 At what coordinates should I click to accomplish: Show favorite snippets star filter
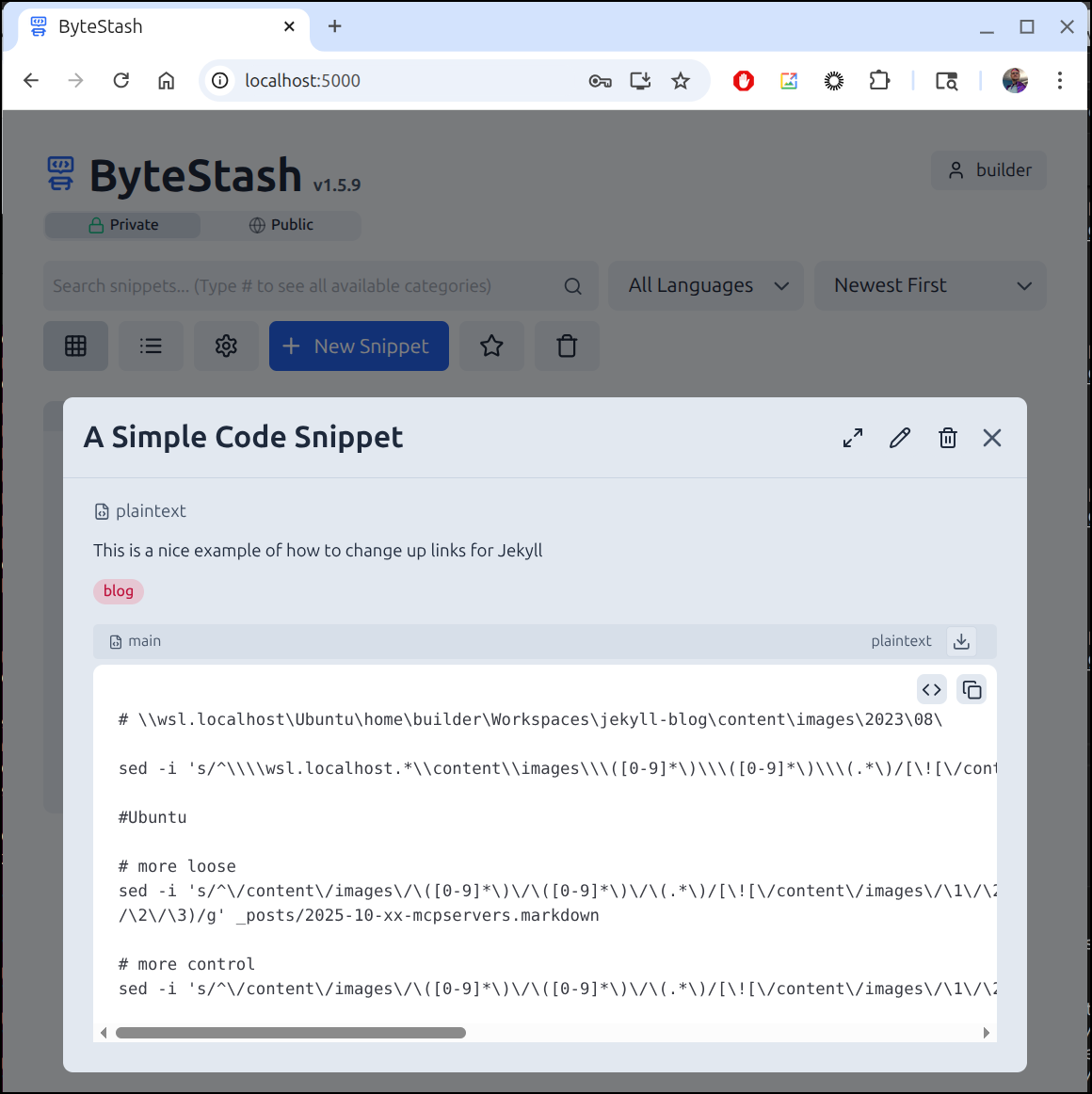click(491, 346)
